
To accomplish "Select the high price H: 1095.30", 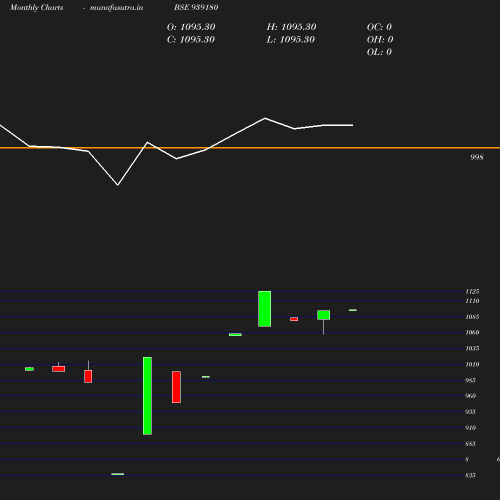I will 291,27.
